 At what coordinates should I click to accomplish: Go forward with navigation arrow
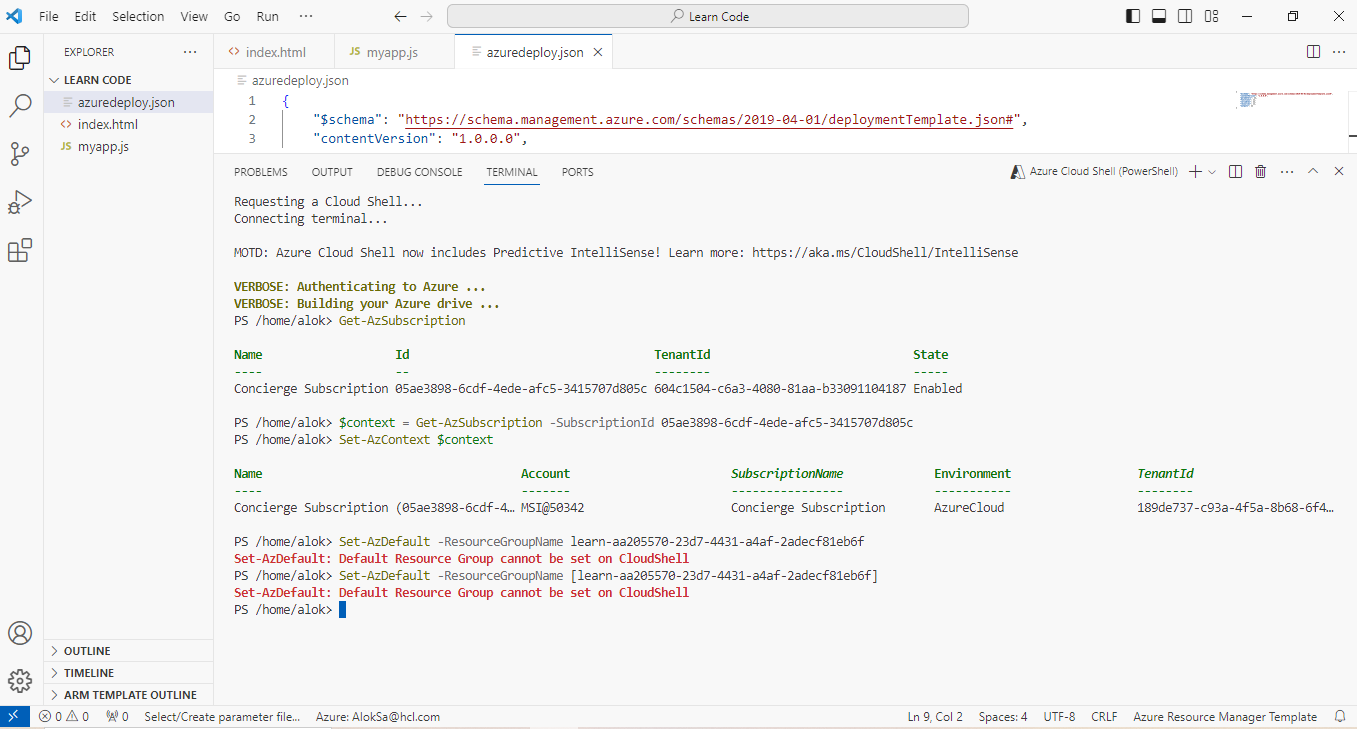[427, 16]
